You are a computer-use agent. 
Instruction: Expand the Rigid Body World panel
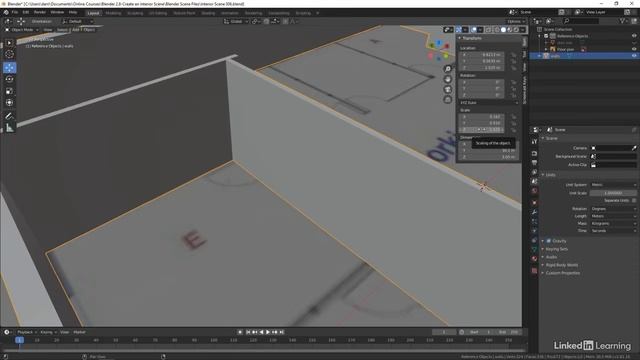[x=562, y=265]
